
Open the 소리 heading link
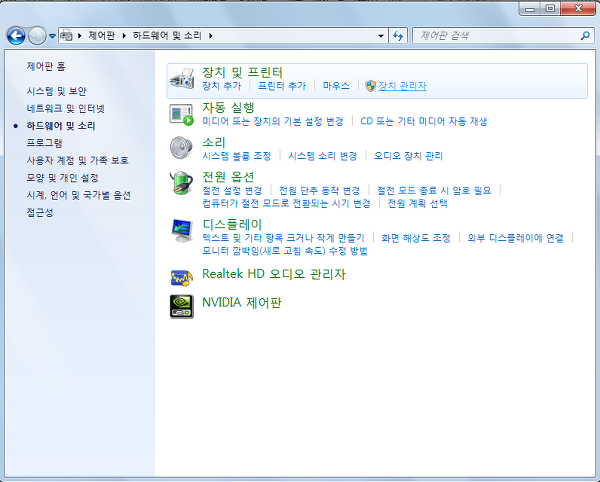click(x=214, y=142)
